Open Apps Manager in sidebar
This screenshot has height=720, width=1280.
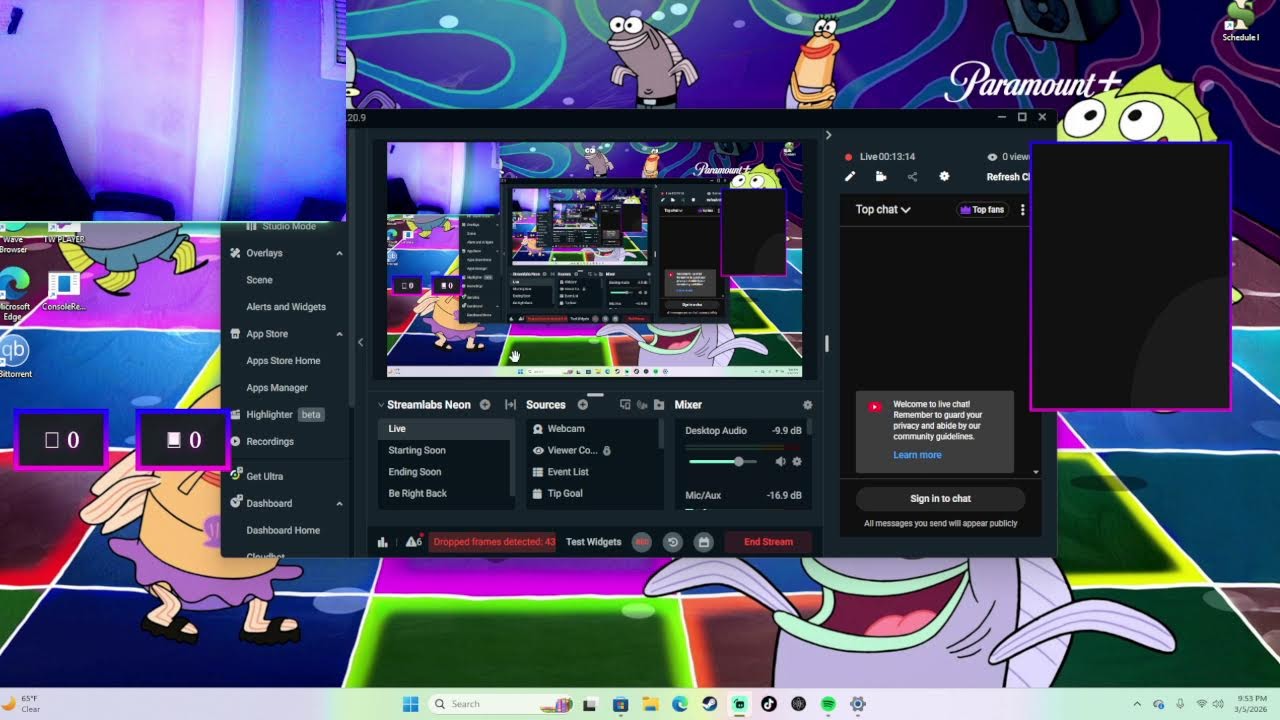click(x=277, y=388)
